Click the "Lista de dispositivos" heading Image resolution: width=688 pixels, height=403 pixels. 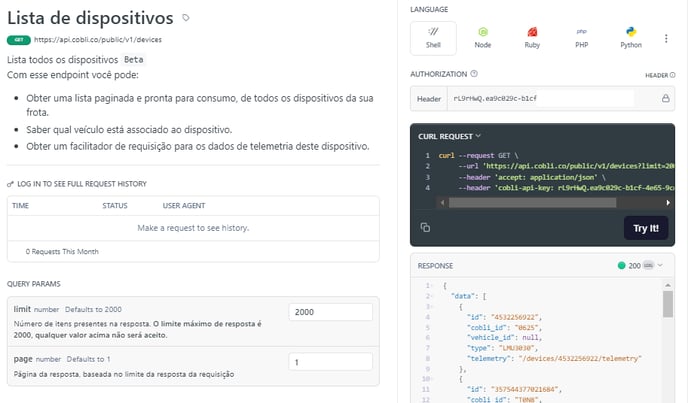pos(90,18)
